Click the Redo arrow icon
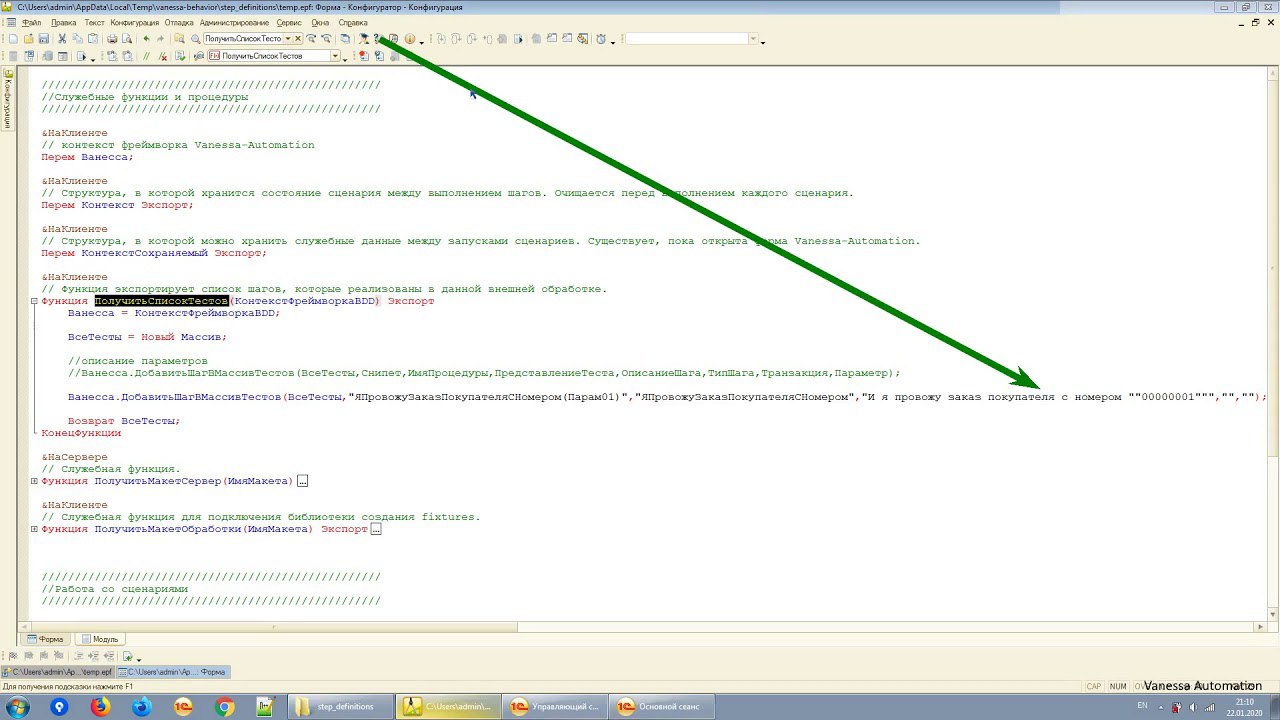1280x720 pixels. [x=160, y=39]
